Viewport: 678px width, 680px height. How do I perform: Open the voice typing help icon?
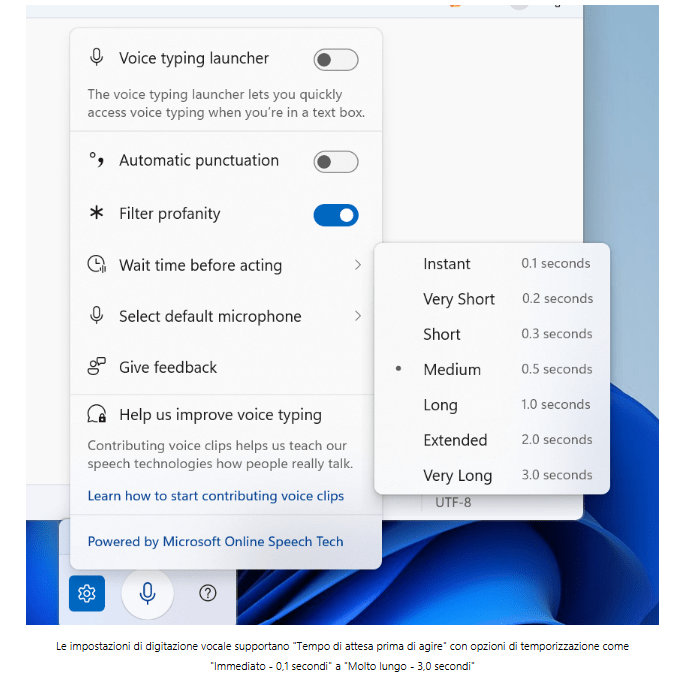click(208, 593)
